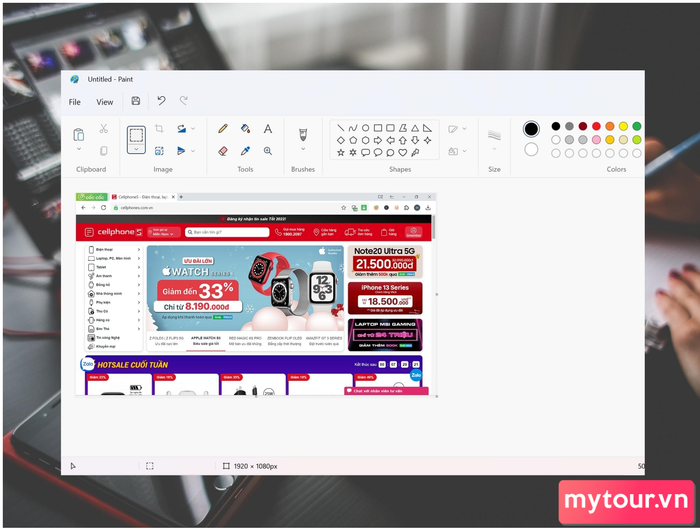700x532 pixels.
Task: Click the bottom-right canvas resize handle
Action: [x=437, y=396]
